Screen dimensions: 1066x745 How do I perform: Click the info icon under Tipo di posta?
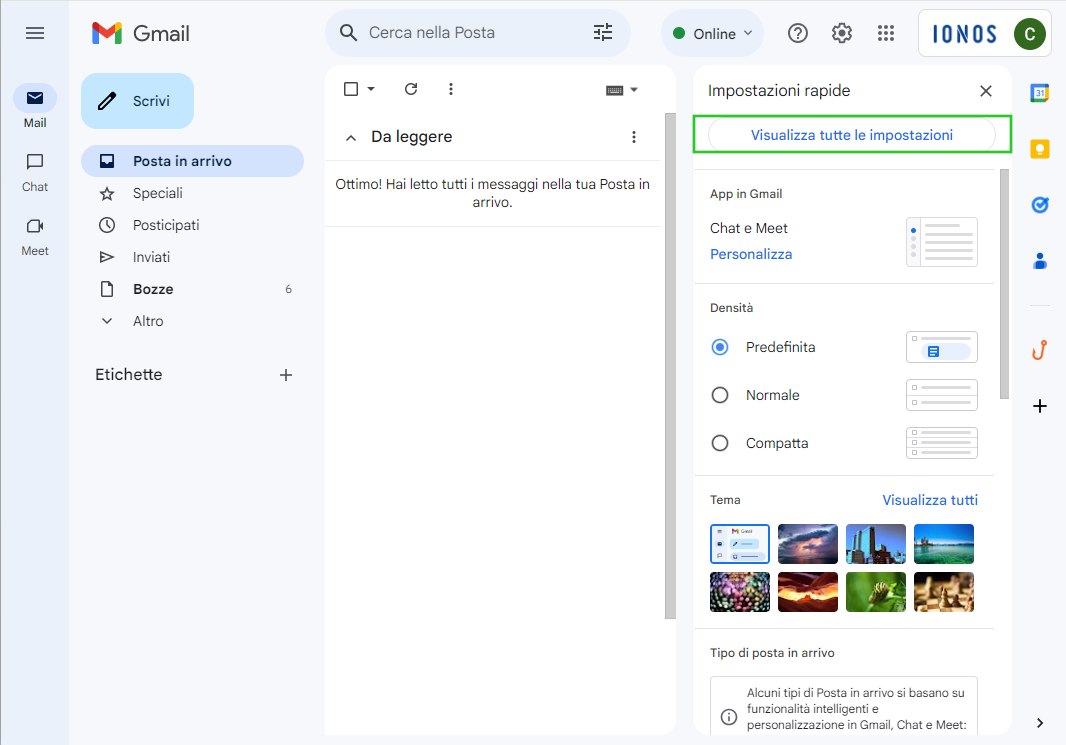(x=728, y=717)
